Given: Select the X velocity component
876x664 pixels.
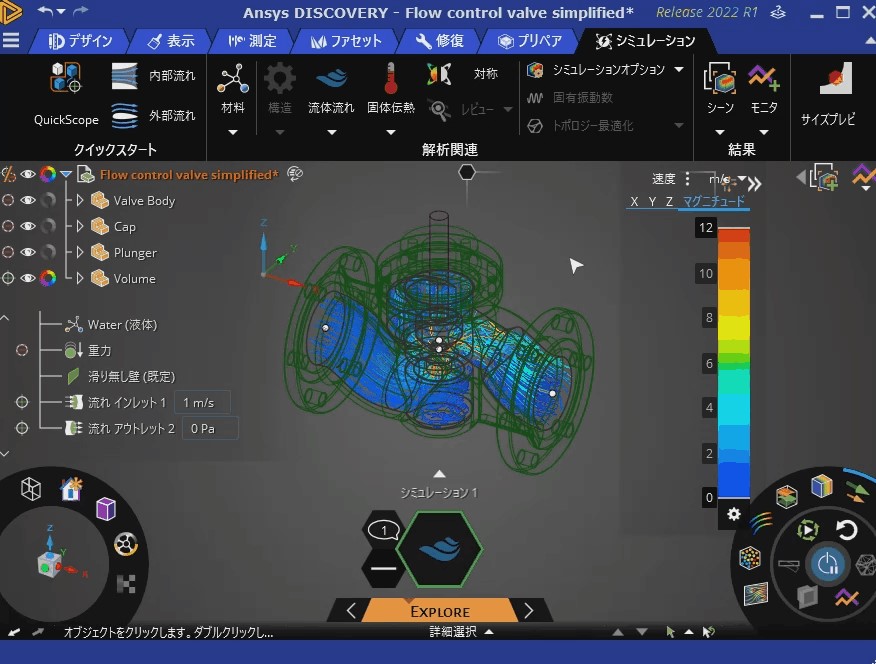Looking at the screenshot, I should (634, 201).
